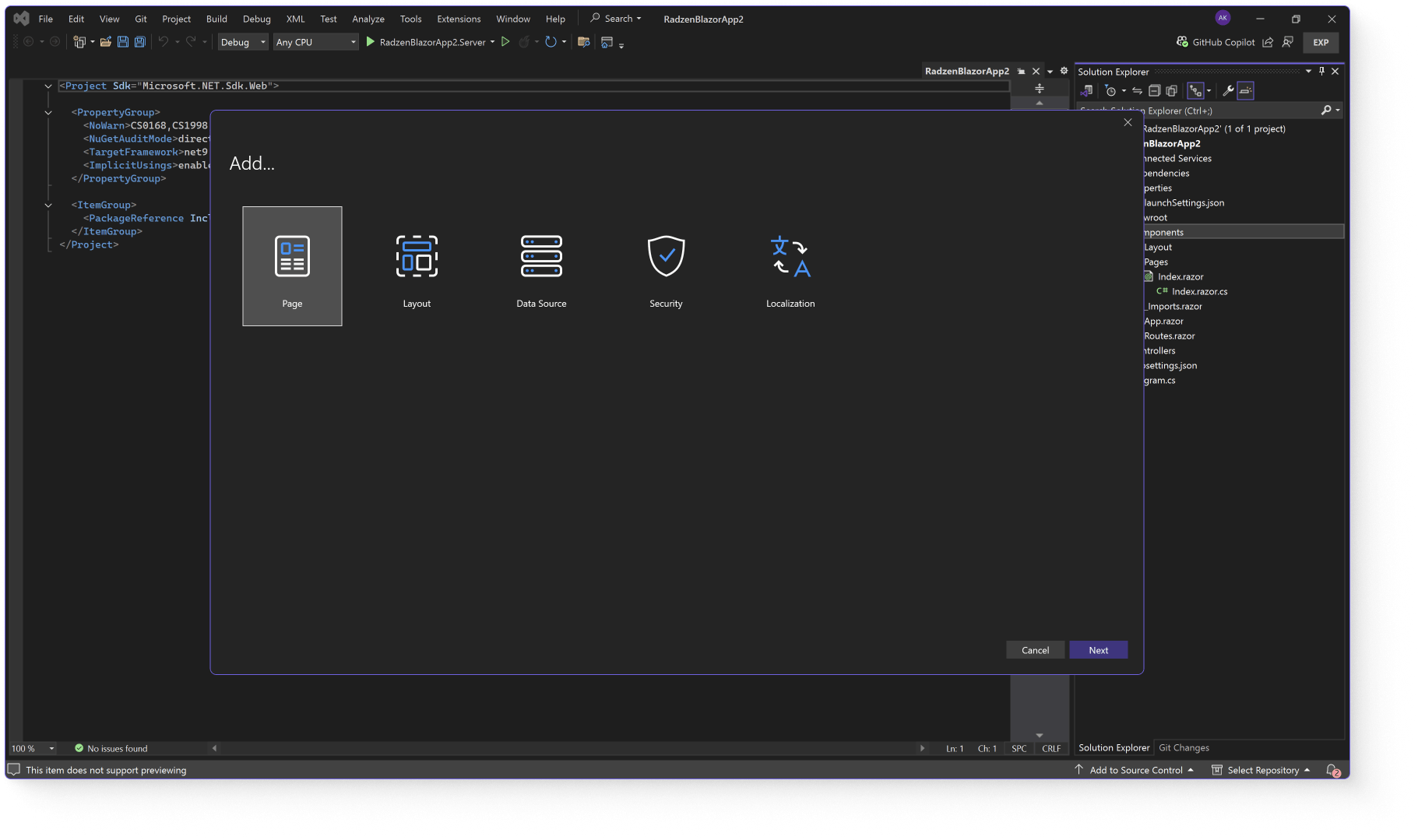The height and width of the screenshot is (840, 1418).
Task: Toggle auto-hide pin for Solution Explorer
Action: pyautogui.click(x=1321, y=71)
